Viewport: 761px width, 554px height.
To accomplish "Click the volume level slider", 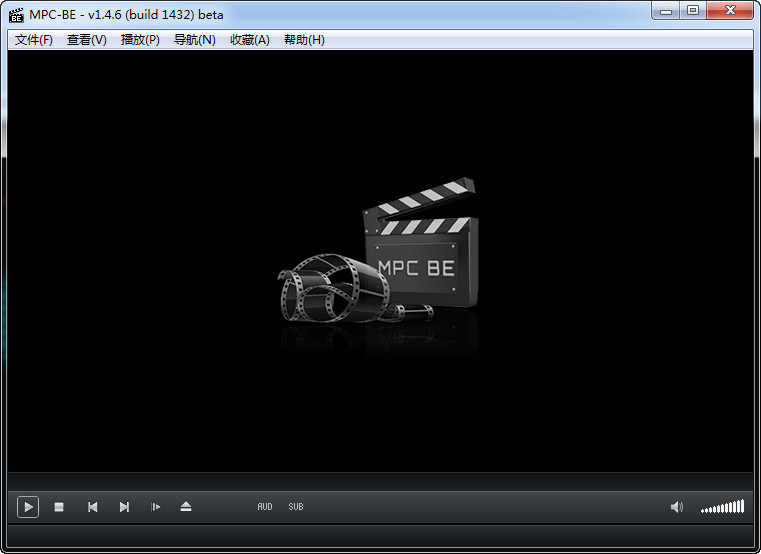I will click(722, 507).
